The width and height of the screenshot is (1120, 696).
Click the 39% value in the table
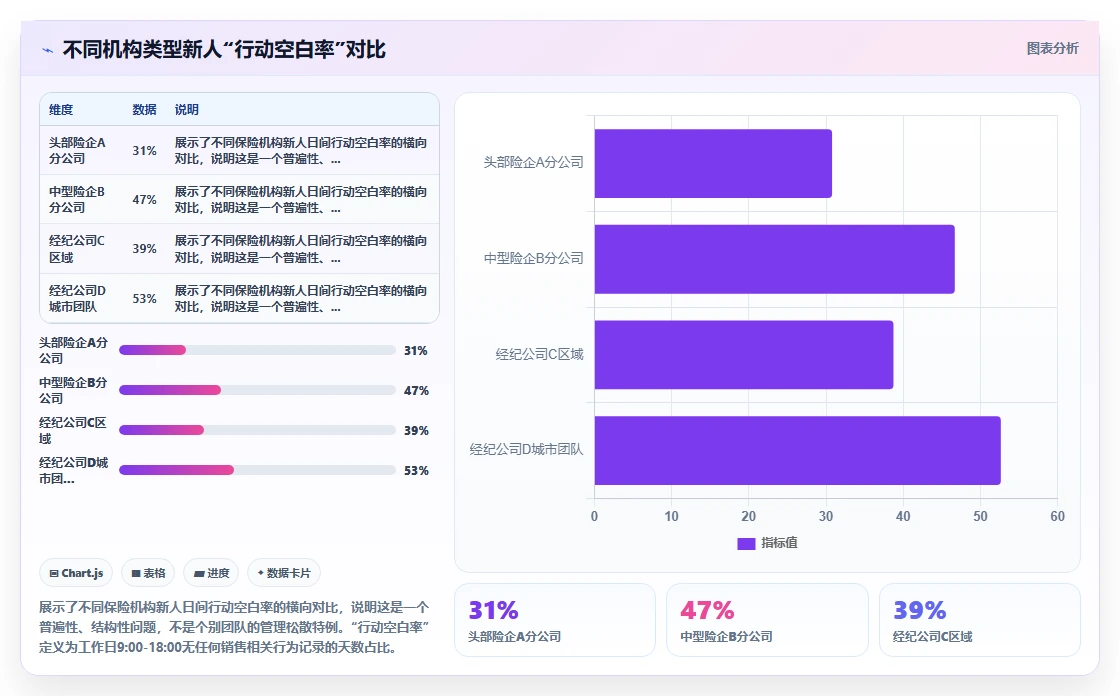point(144,249)
